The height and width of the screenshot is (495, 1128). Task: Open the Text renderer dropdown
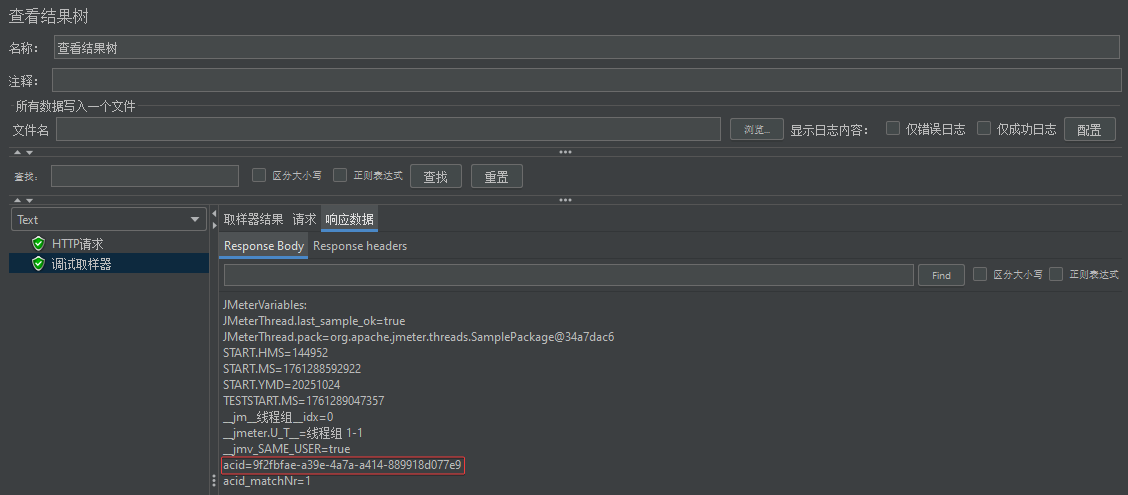click(108, 219)
